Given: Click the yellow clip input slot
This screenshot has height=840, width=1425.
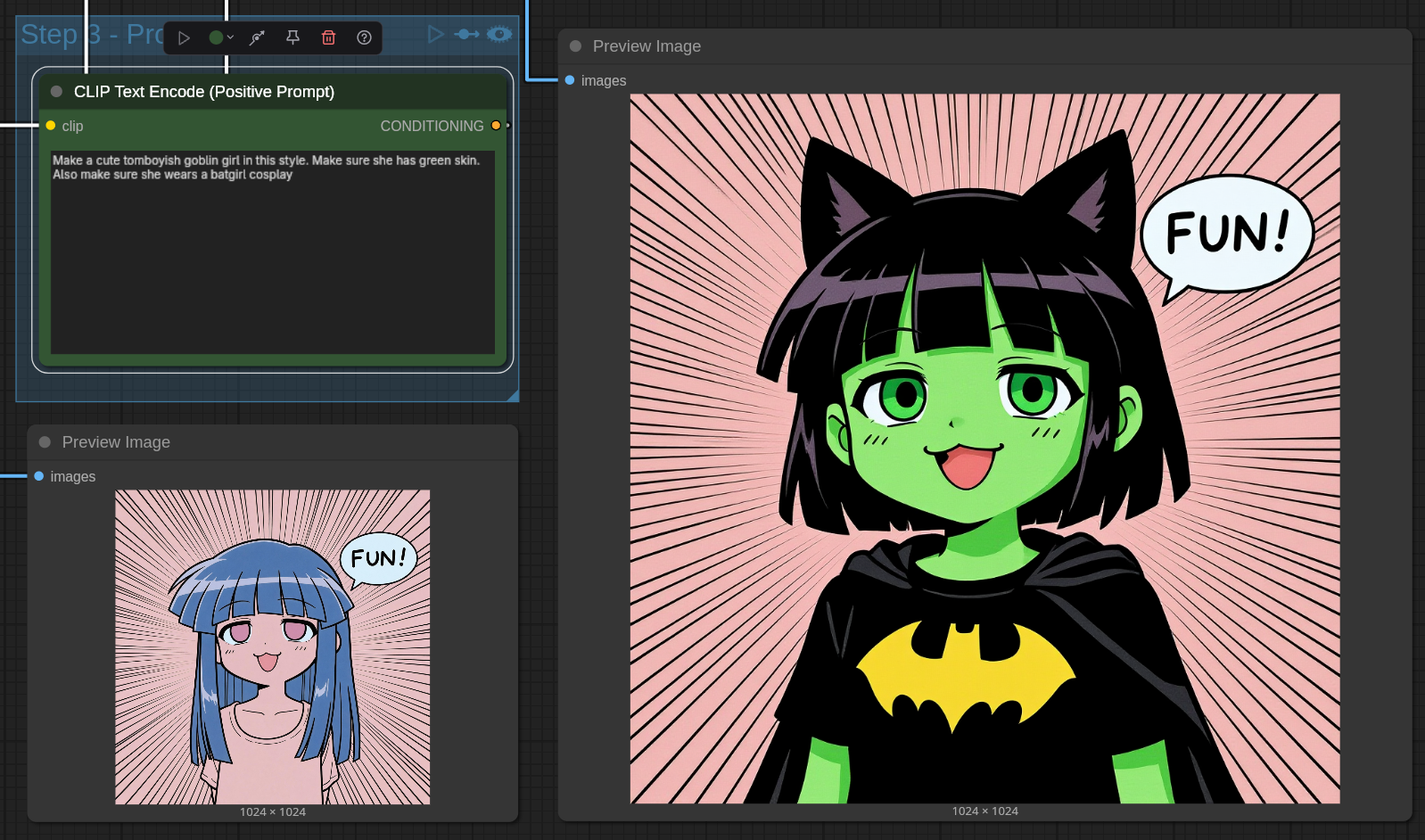Looking at the screenshot, I should coord(51,126).
